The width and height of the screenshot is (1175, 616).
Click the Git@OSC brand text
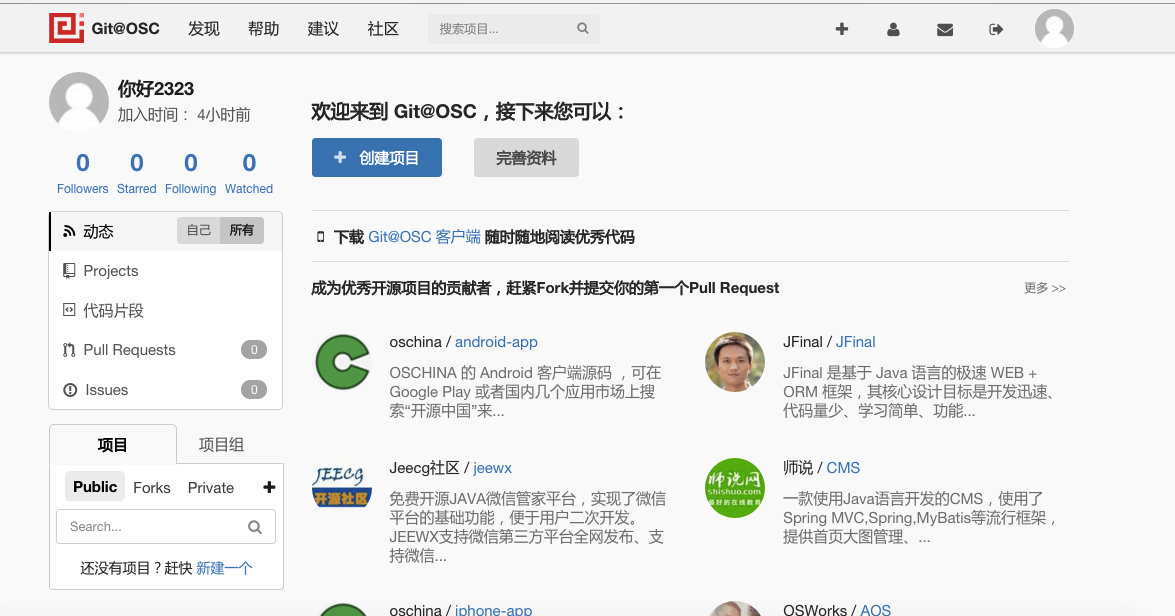click(x=125, y=28)
